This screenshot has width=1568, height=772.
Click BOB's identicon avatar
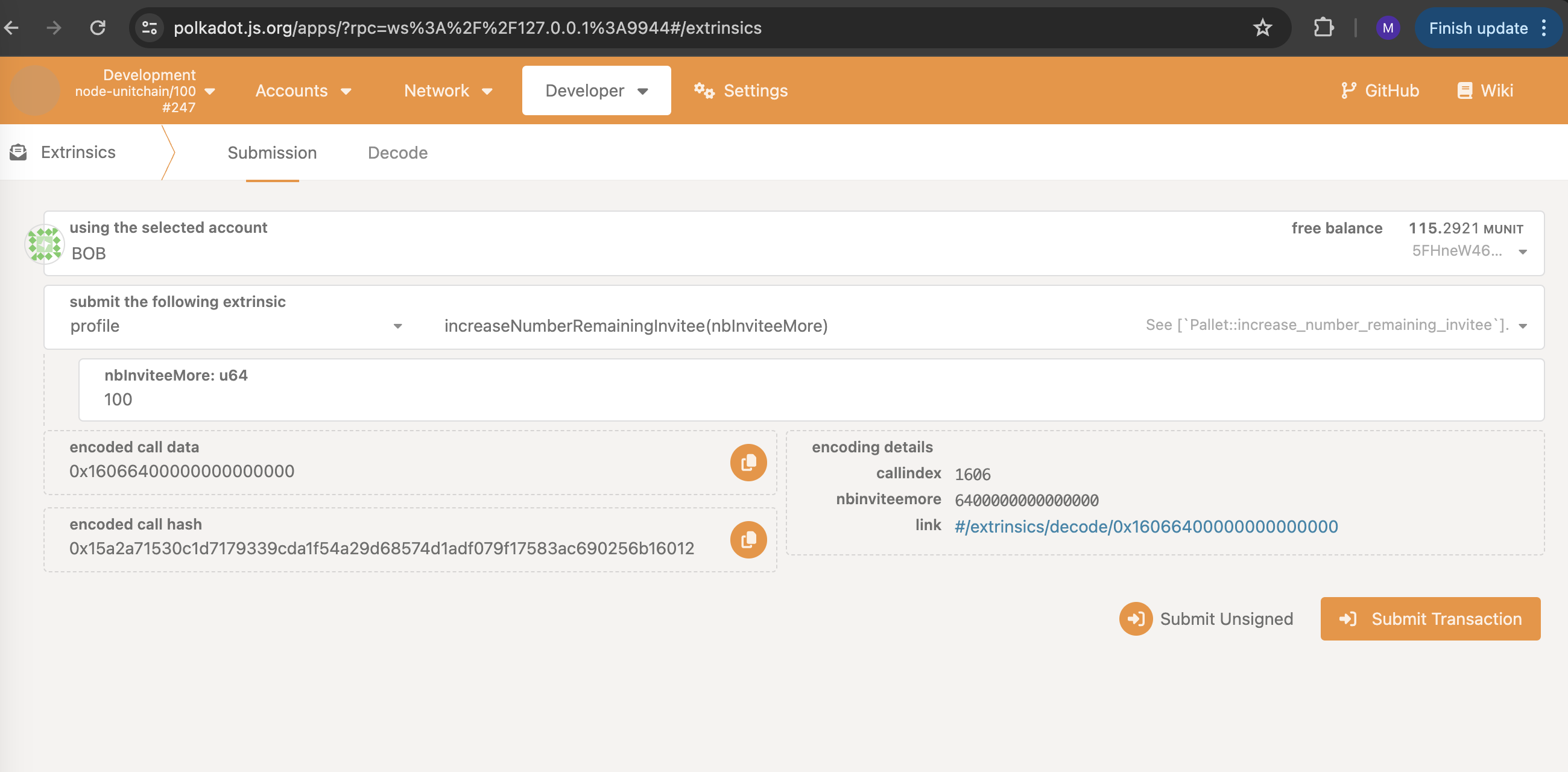point(44,244)
